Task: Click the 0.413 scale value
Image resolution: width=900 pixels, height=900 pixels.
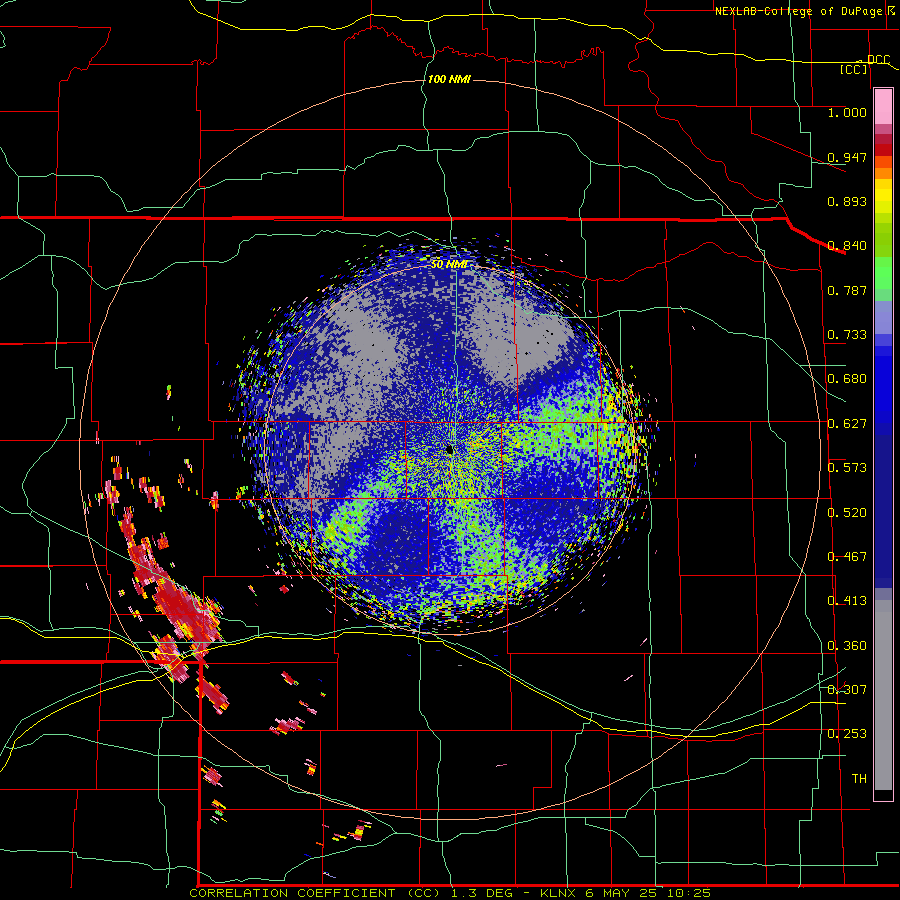Action: (847, 601)
